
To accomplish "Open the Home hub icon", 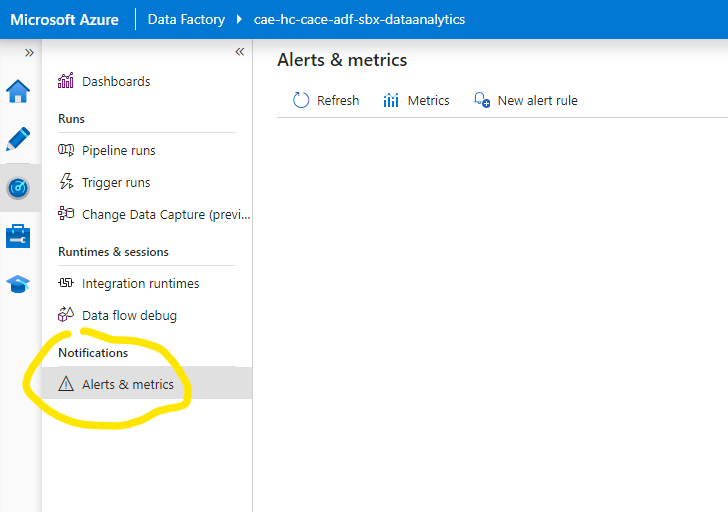I will (x=18, y=92).
